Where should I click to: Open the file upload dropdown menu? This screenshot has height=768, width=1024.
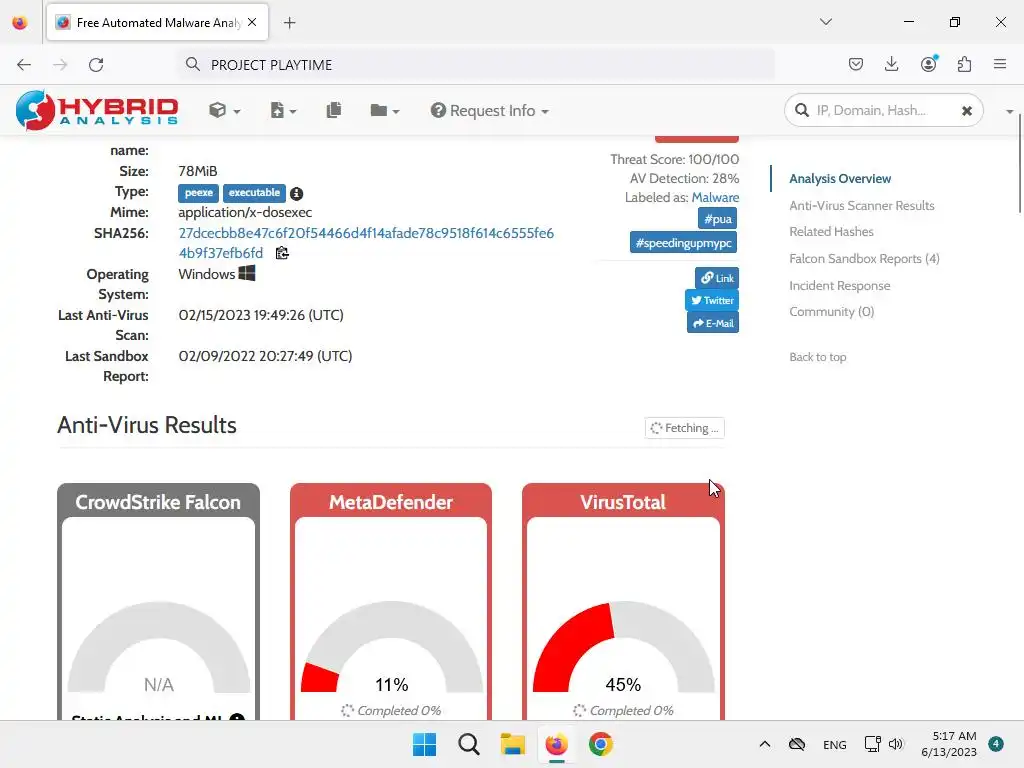click(x=283, y=110)
